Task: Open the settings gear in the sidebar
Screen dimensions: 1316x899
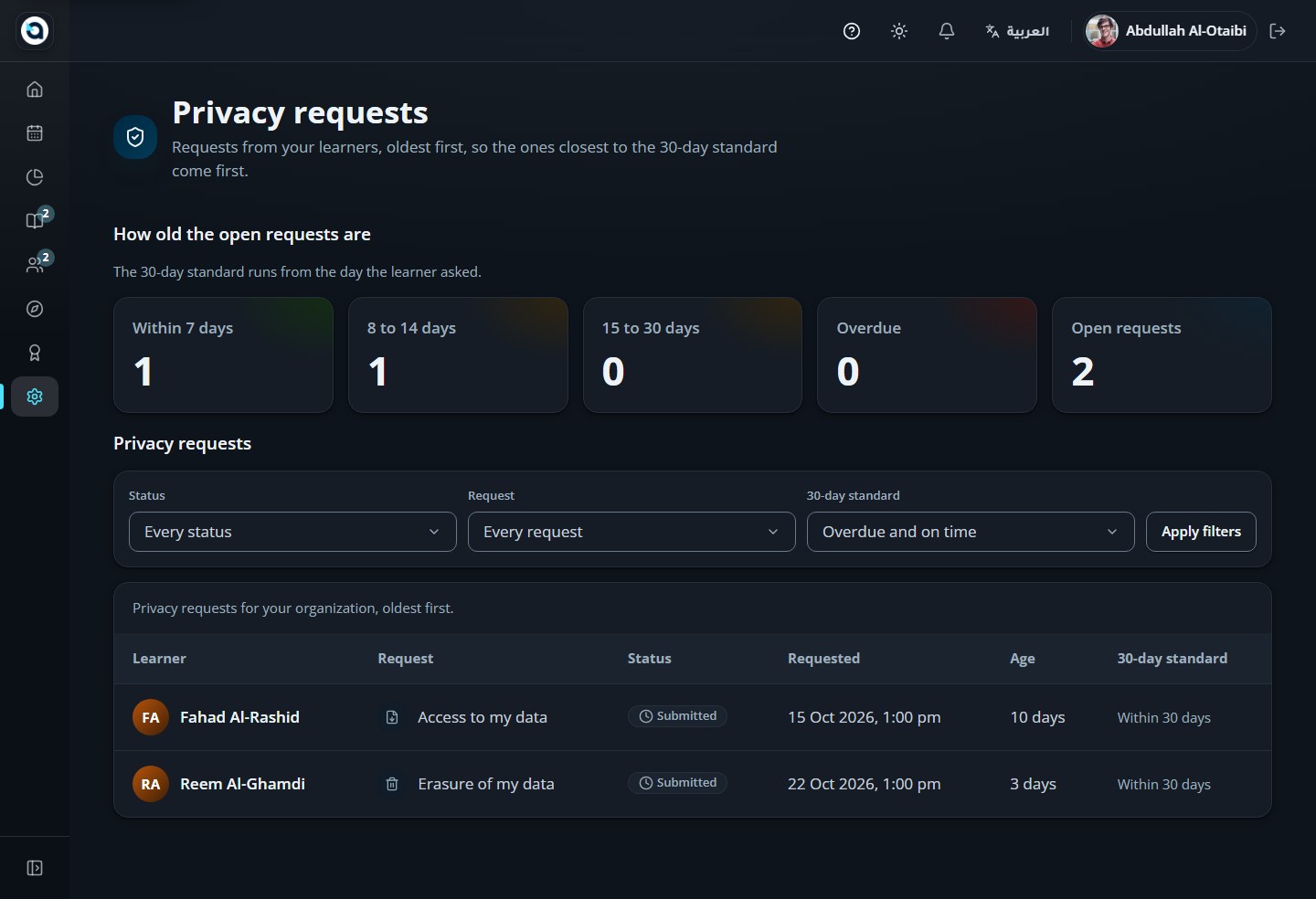Action: (x=35, y=397)
